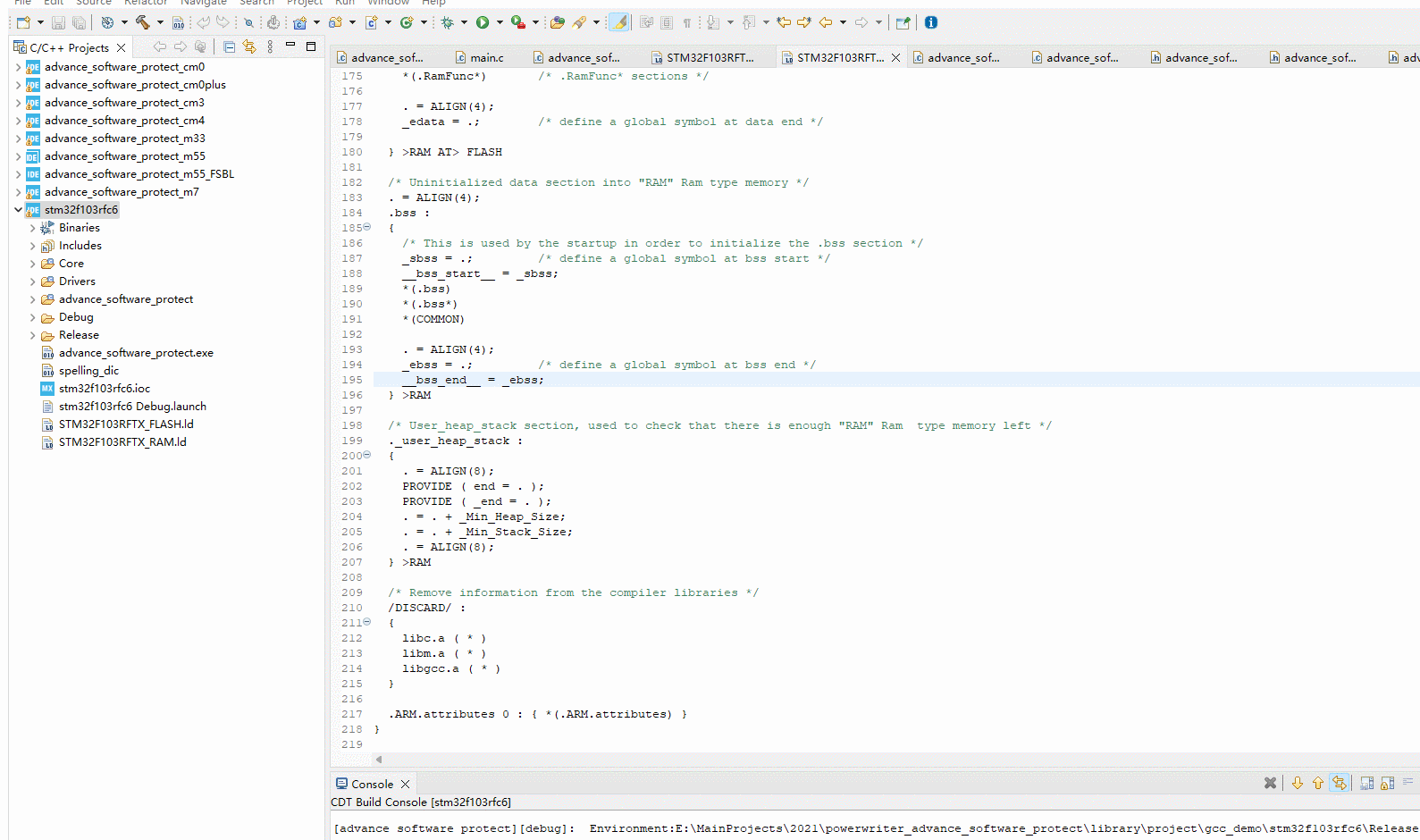Click the green Run button icon

coord(483,22)
